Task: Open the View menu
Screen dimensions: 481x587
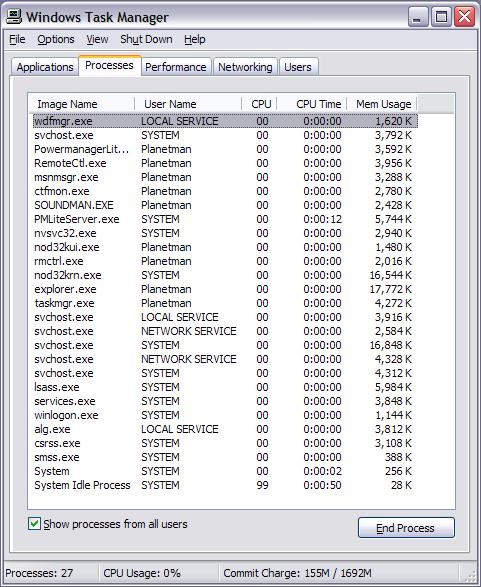Action: (x=97, y=39)
